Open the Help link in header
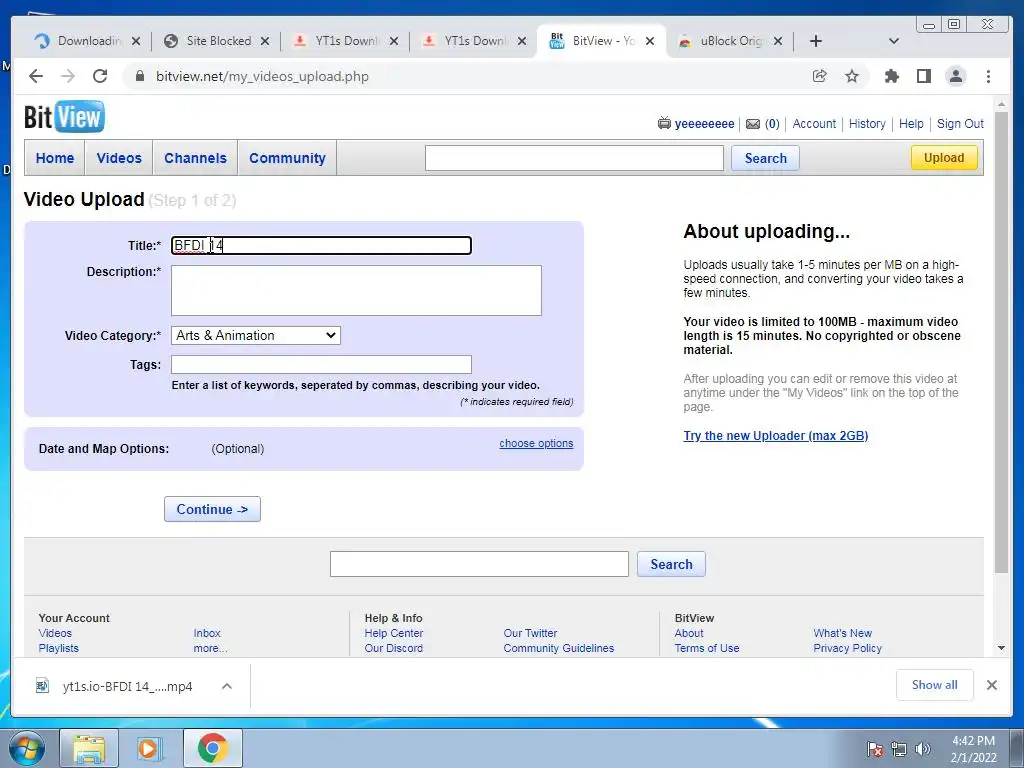Viewport: 1024px width, 768px height. 911,123
